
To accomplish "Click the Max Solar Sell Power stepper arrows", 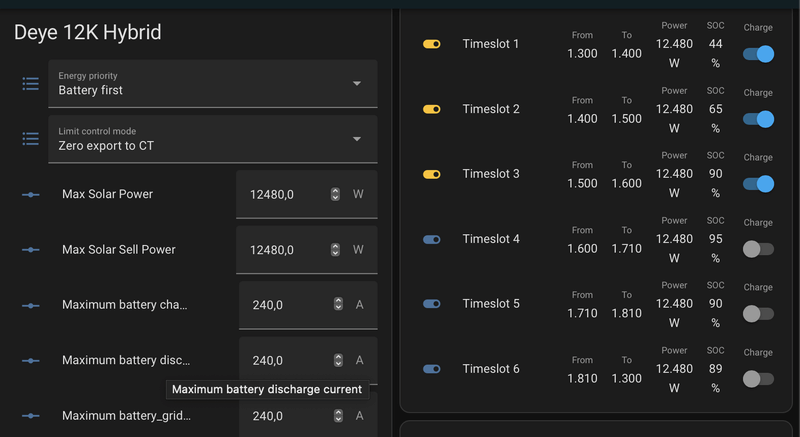I will pyautogui.click(x=335, y=250).
